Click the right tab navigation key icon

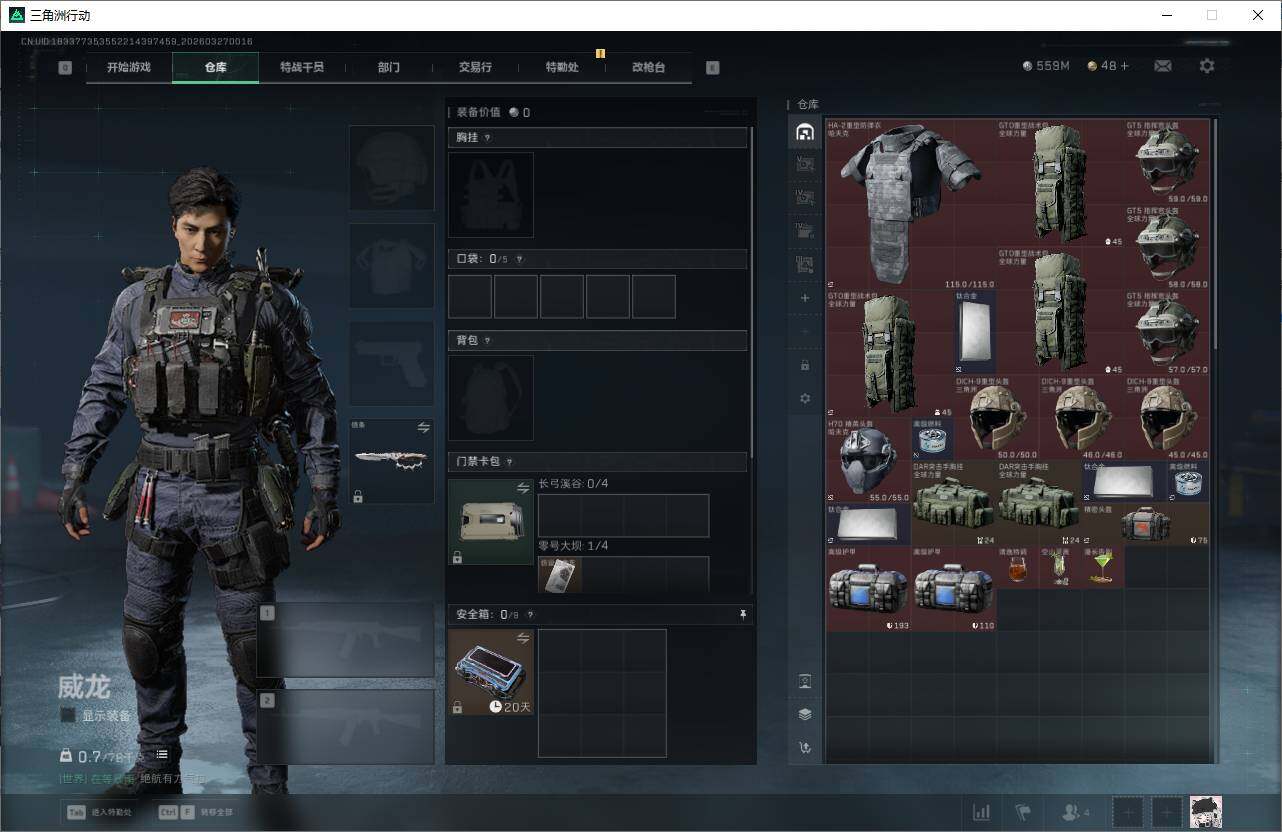[712, 68]
